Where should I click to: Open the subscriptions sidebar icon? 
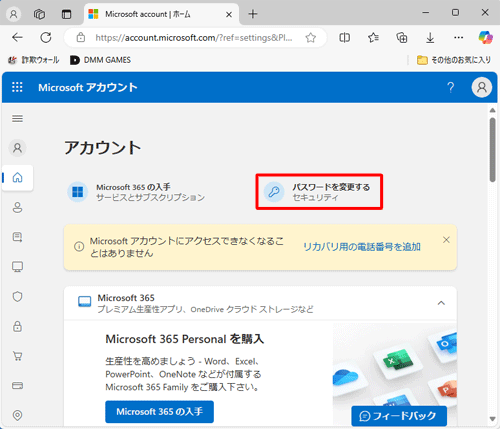17,237
